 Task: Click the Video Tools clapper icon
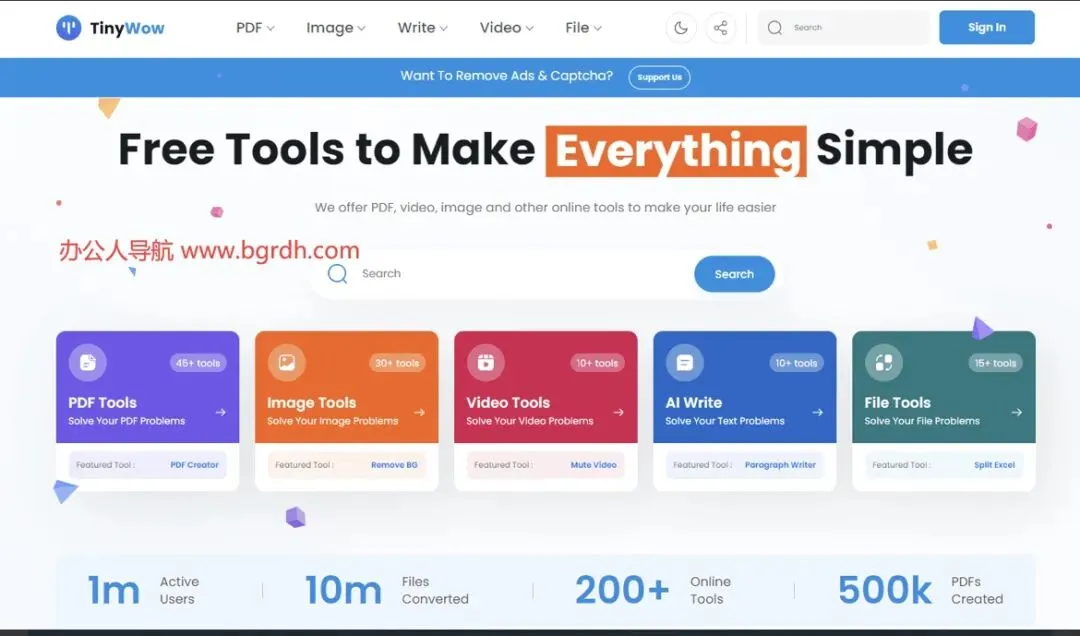486,362
